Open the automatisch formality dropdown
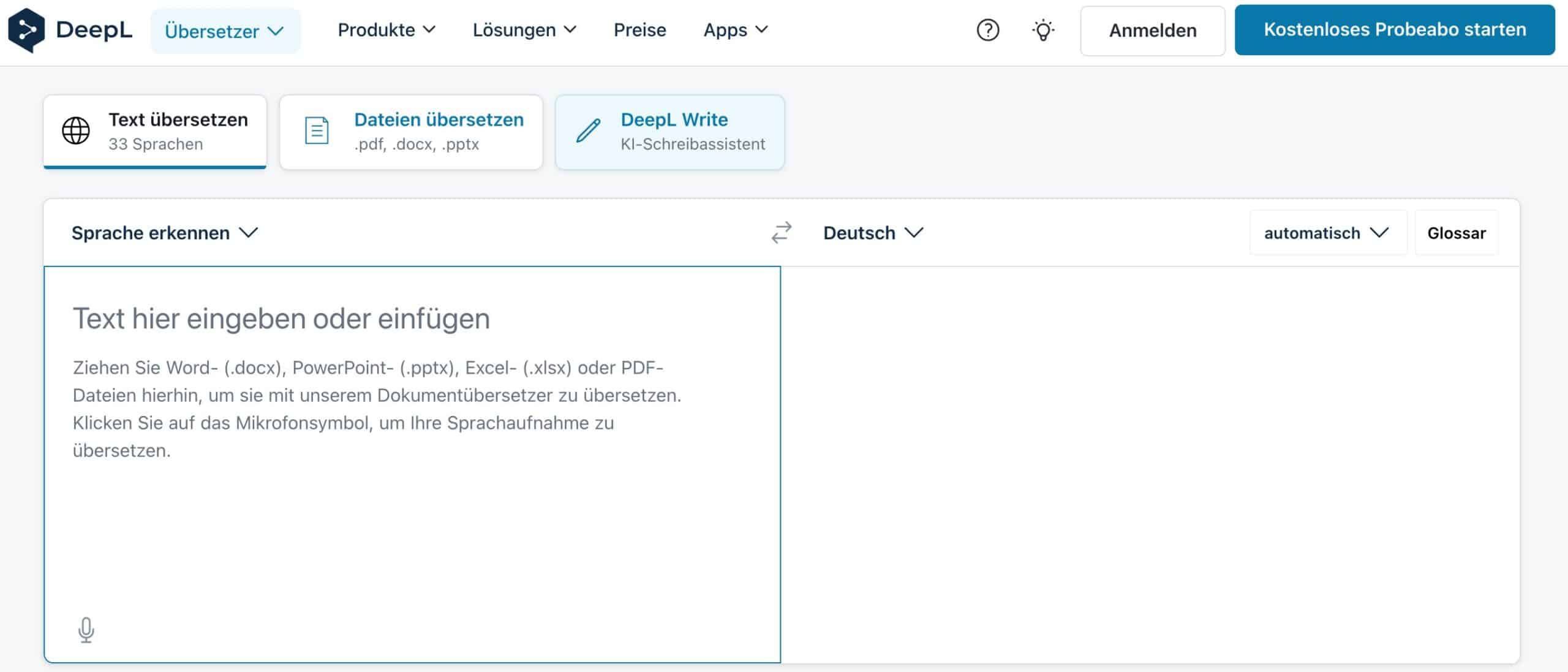1568x672 pixels. (x=1328, y=233)
